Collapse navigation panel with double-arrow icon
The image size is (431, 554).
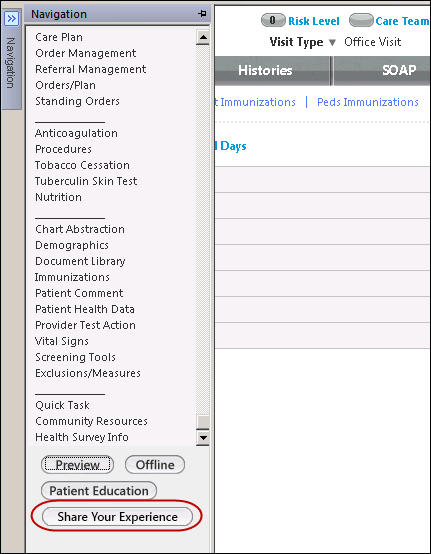11,18
